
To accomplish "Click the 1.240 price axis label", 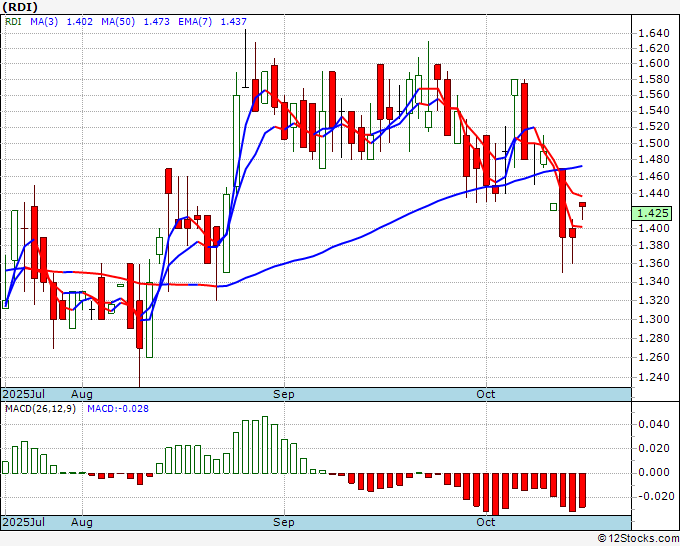I will point(654,377).
